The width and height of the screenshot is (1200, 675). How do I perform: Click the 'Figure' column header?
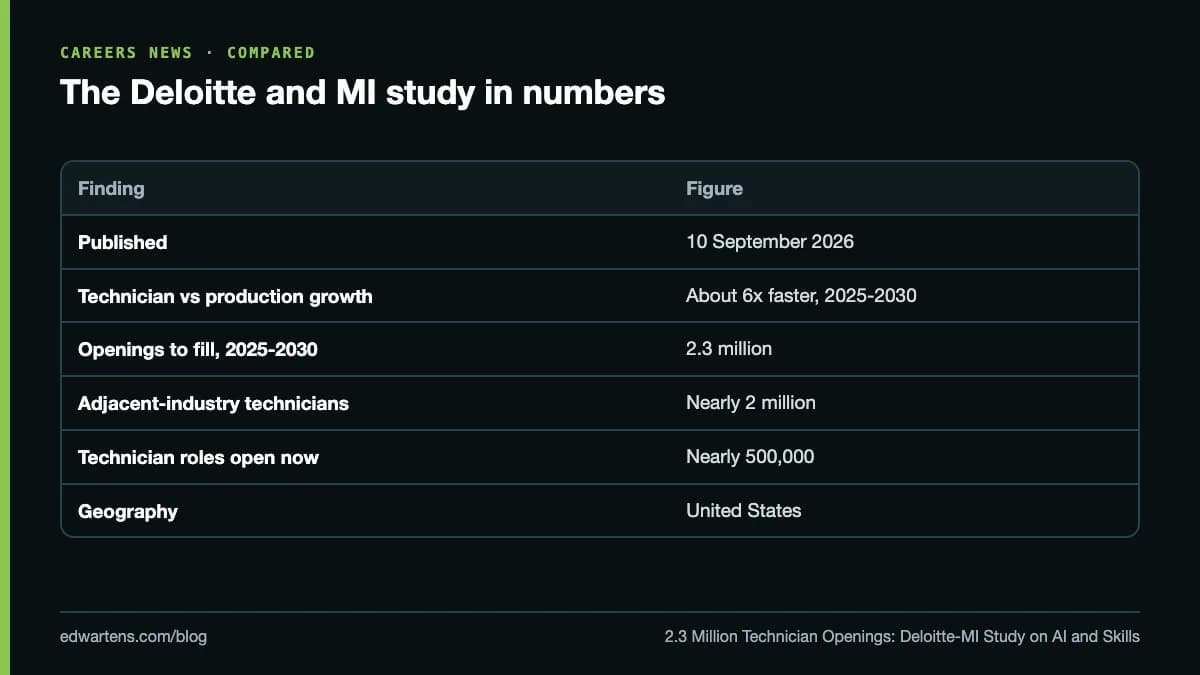click(714, 188)
